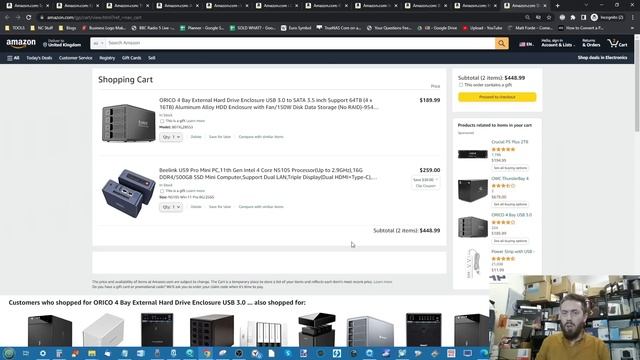Open the search category All dropdown
The image size is (640, 360).
98,43
